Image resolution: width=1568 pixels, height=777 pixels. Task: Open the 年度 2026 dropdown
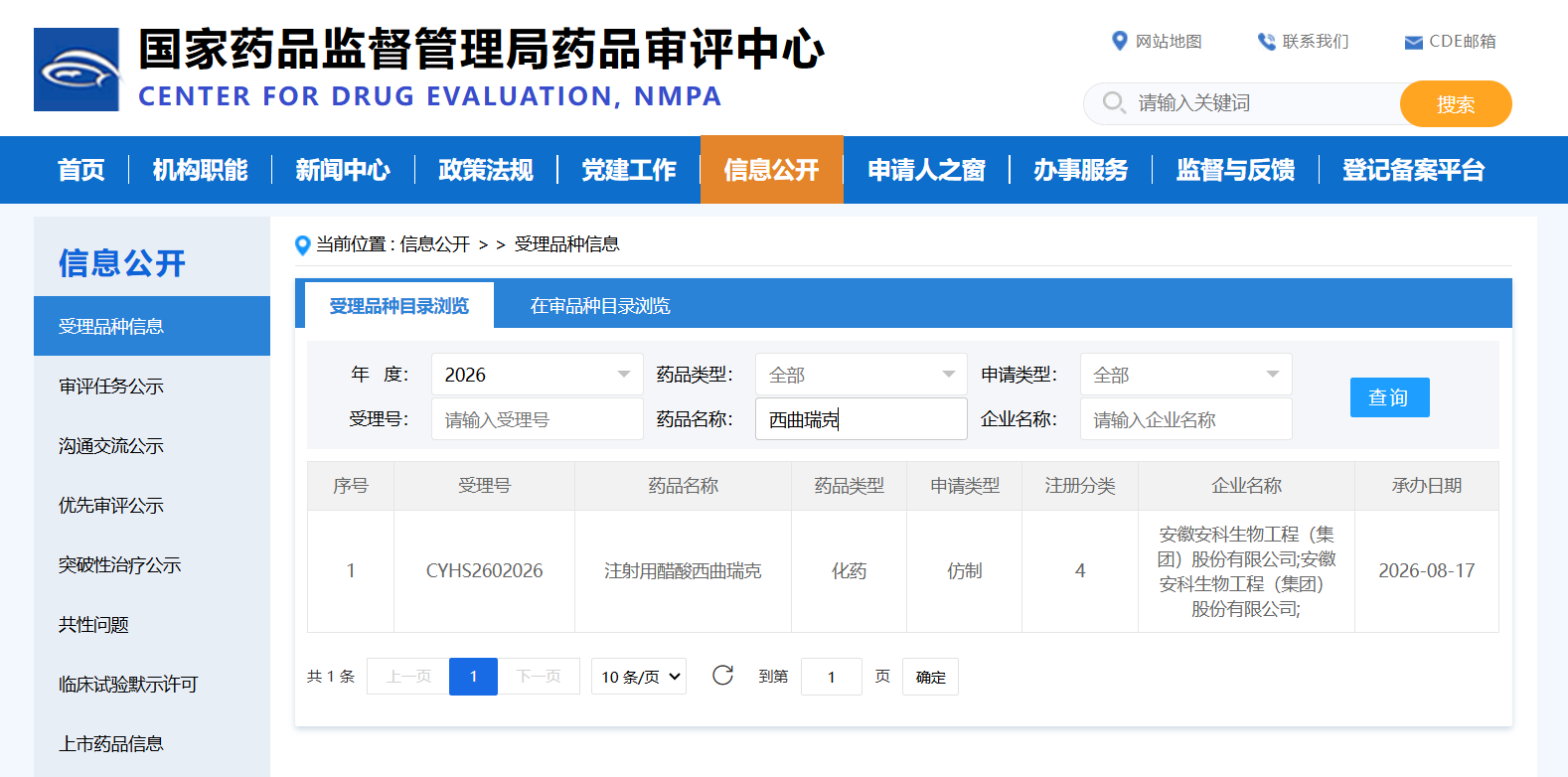click(x=538, y=375)
